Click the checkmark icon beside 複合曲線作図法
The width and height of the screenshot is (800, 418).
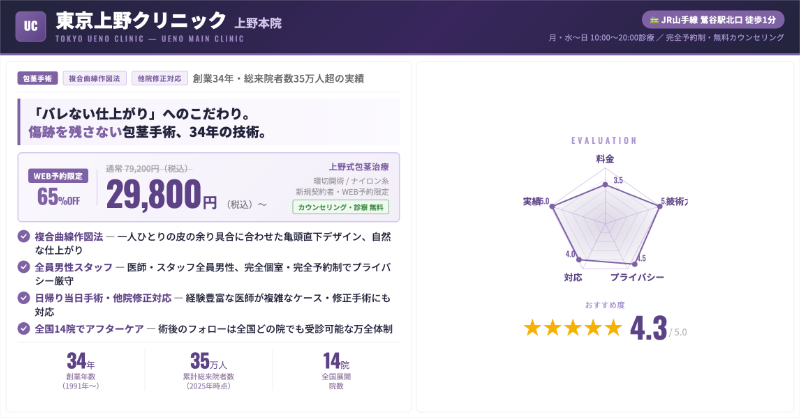click(24, 236)
